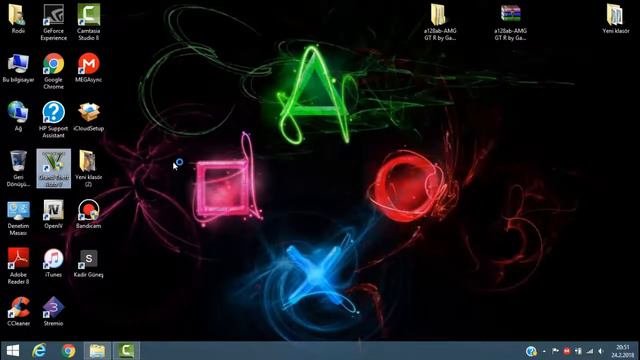Switch to Camtasia in the taskbar
Viewport: 640px width, 360px height.
pyautogui.click(x=126, y=351)
